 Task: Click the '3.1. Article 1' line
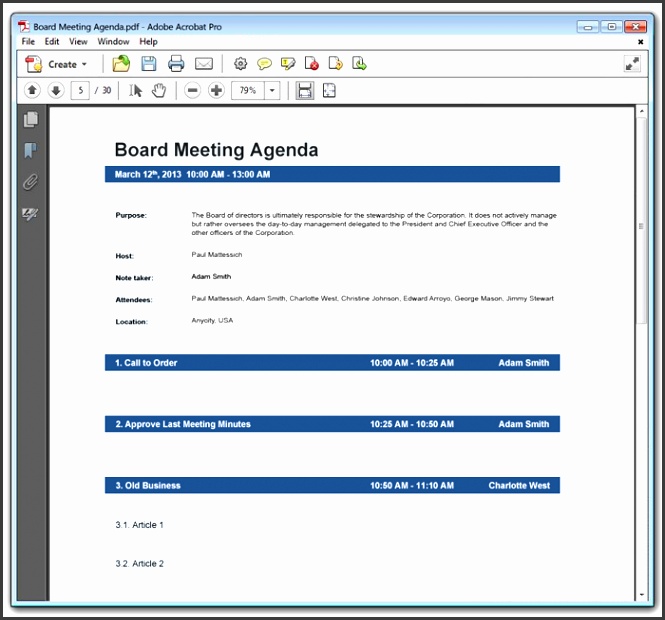[139, 525]
